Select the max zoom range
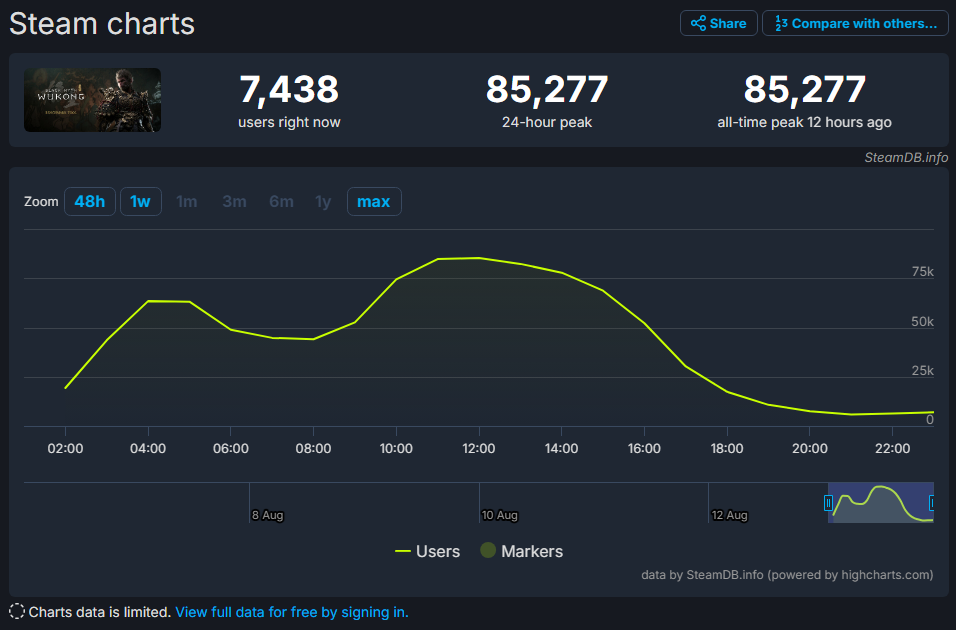The height and width of the screenshot is (630, 956). pos(374,201)
